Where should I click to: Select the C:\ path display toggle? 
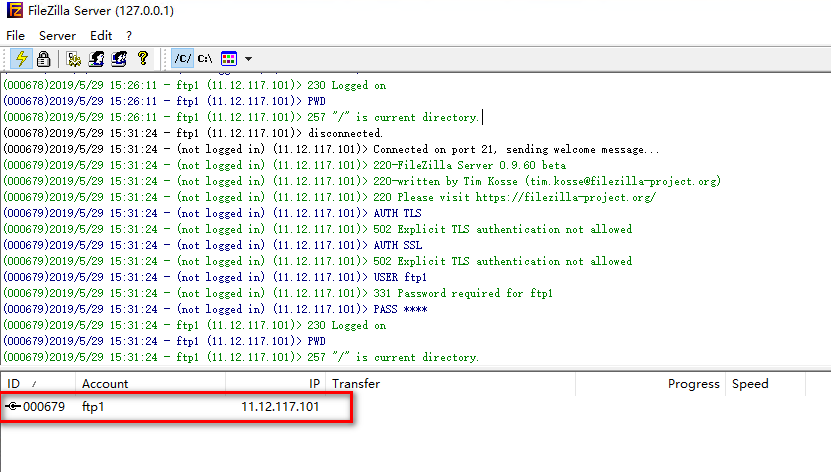(205, 58)
